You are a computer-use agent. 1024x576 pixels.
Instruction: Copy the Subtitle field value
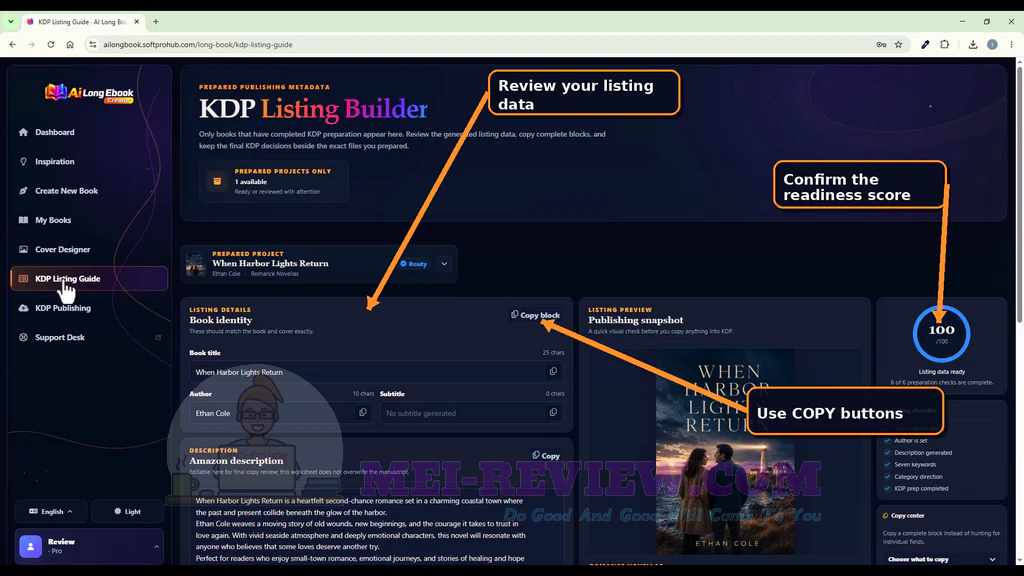[553, 413]
